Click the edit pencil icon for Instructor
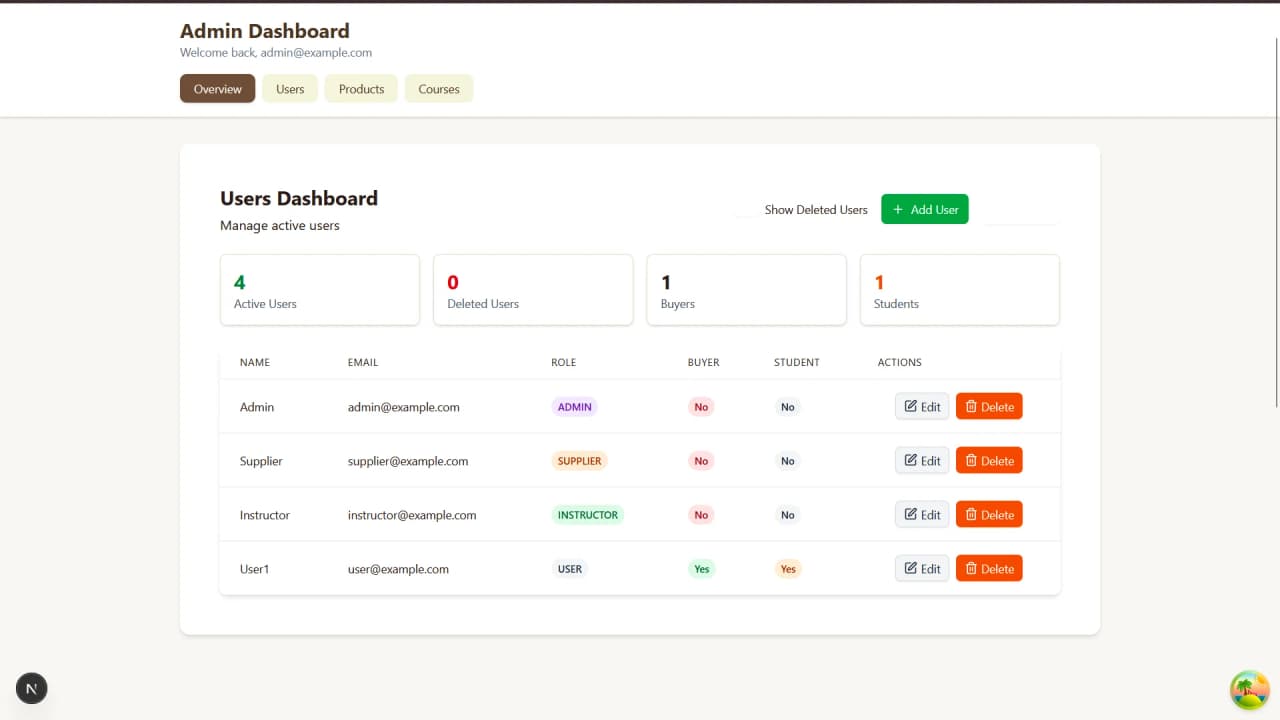 point(910,514)
